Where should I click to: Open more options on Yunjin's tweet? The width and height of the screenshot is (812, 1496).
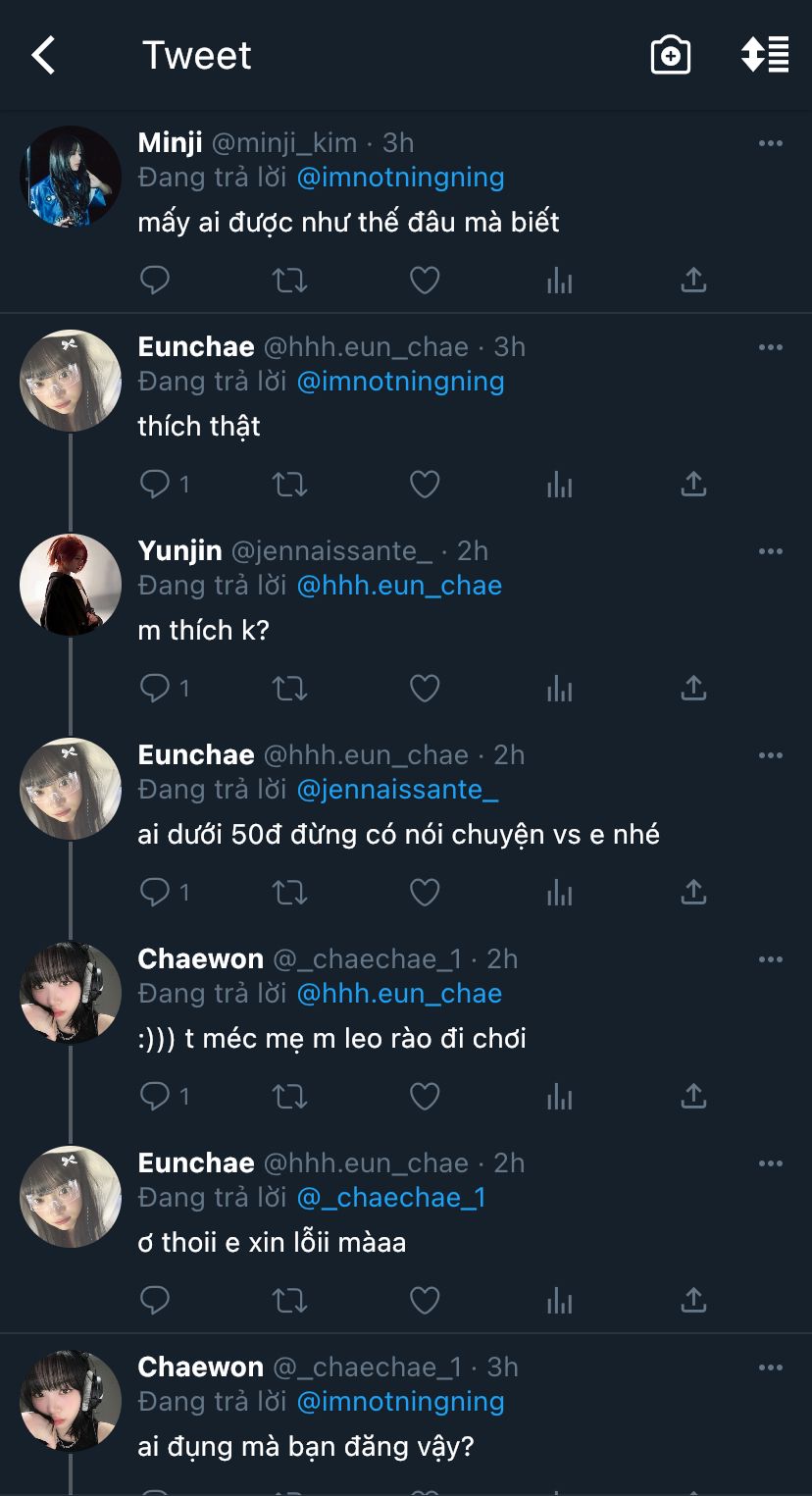771,551
